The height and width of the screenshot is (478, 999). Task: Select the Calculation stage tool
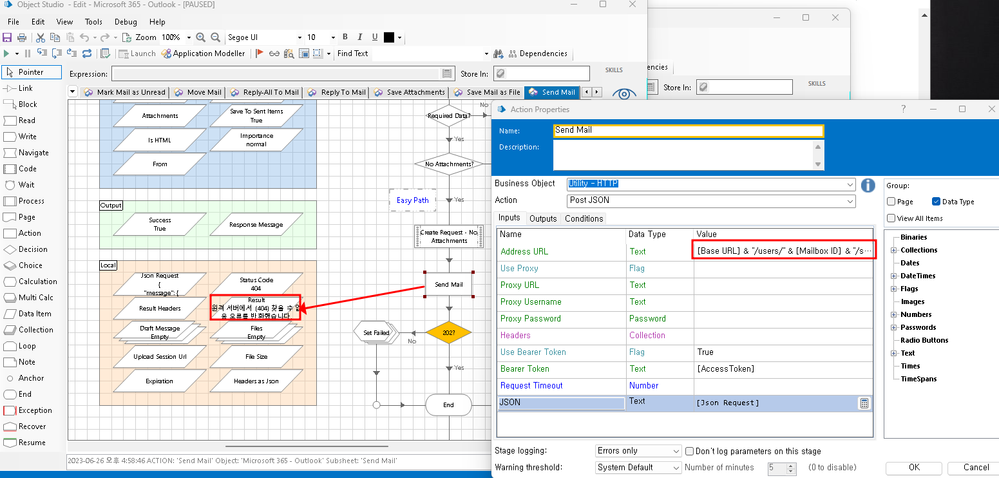click(37, 281)
